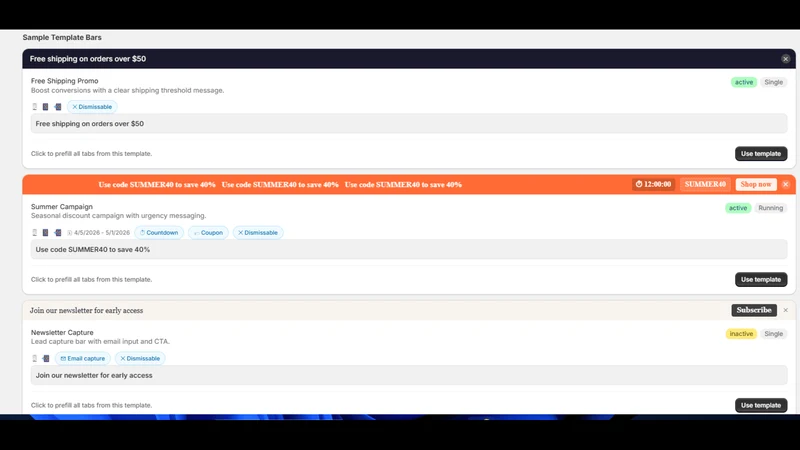
Task: Click 'Lead capture bar with email input and CTA.'
Action: (100, 341)
